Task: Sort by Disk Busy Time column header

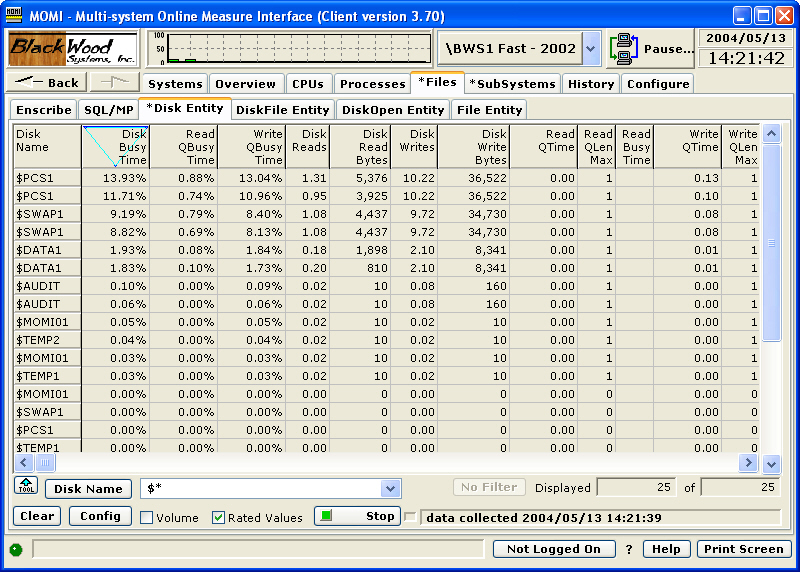Action: click(115, 146)
